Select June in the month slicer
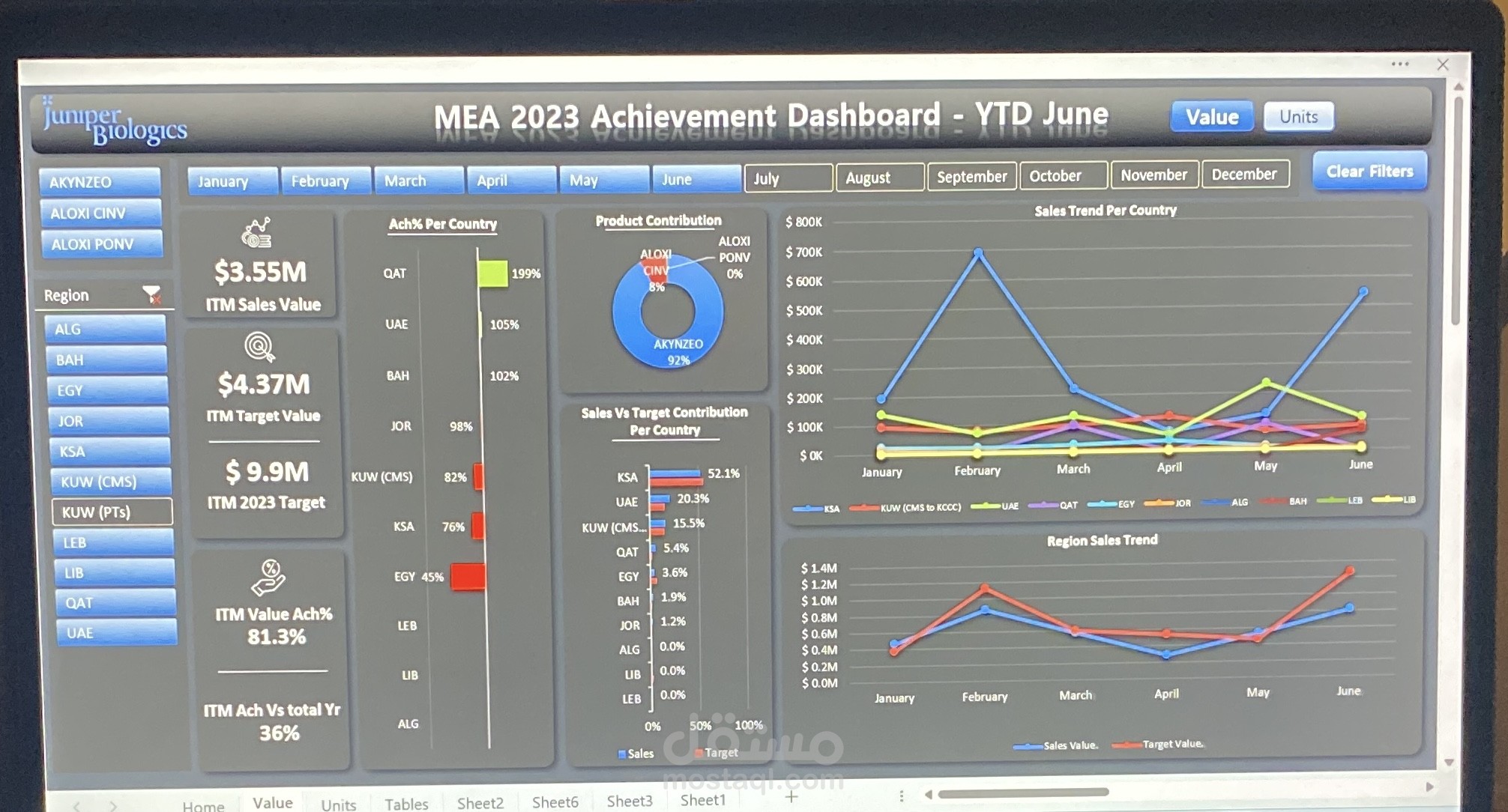 (696, 179)
